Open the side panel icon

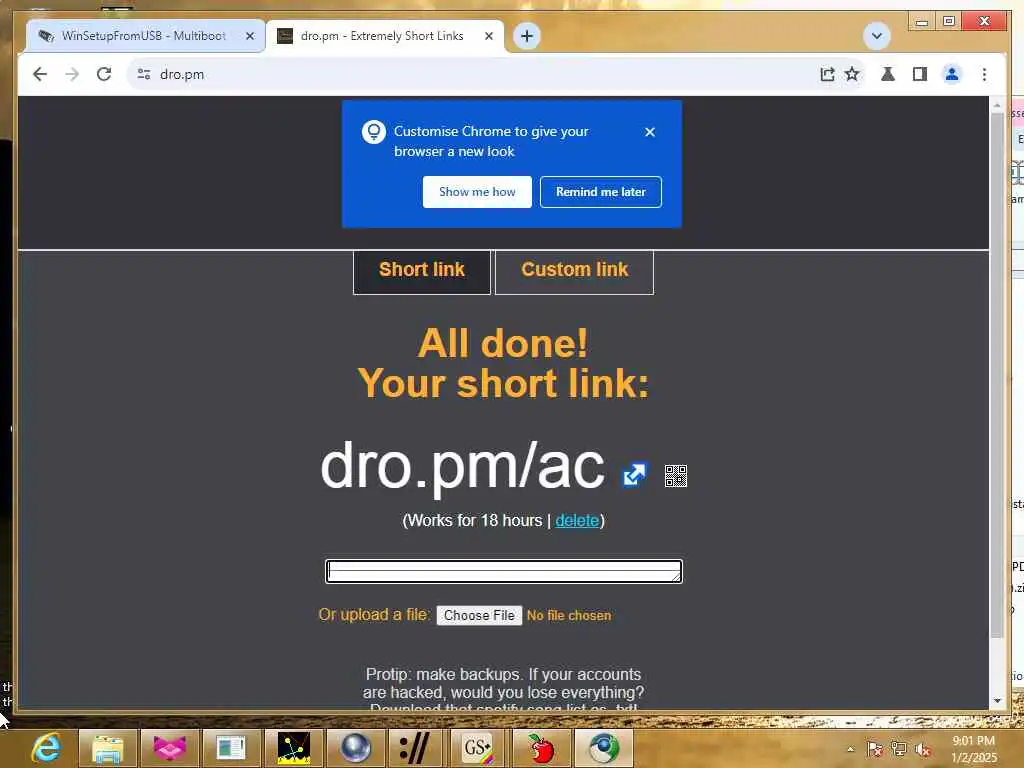point(920,74)
